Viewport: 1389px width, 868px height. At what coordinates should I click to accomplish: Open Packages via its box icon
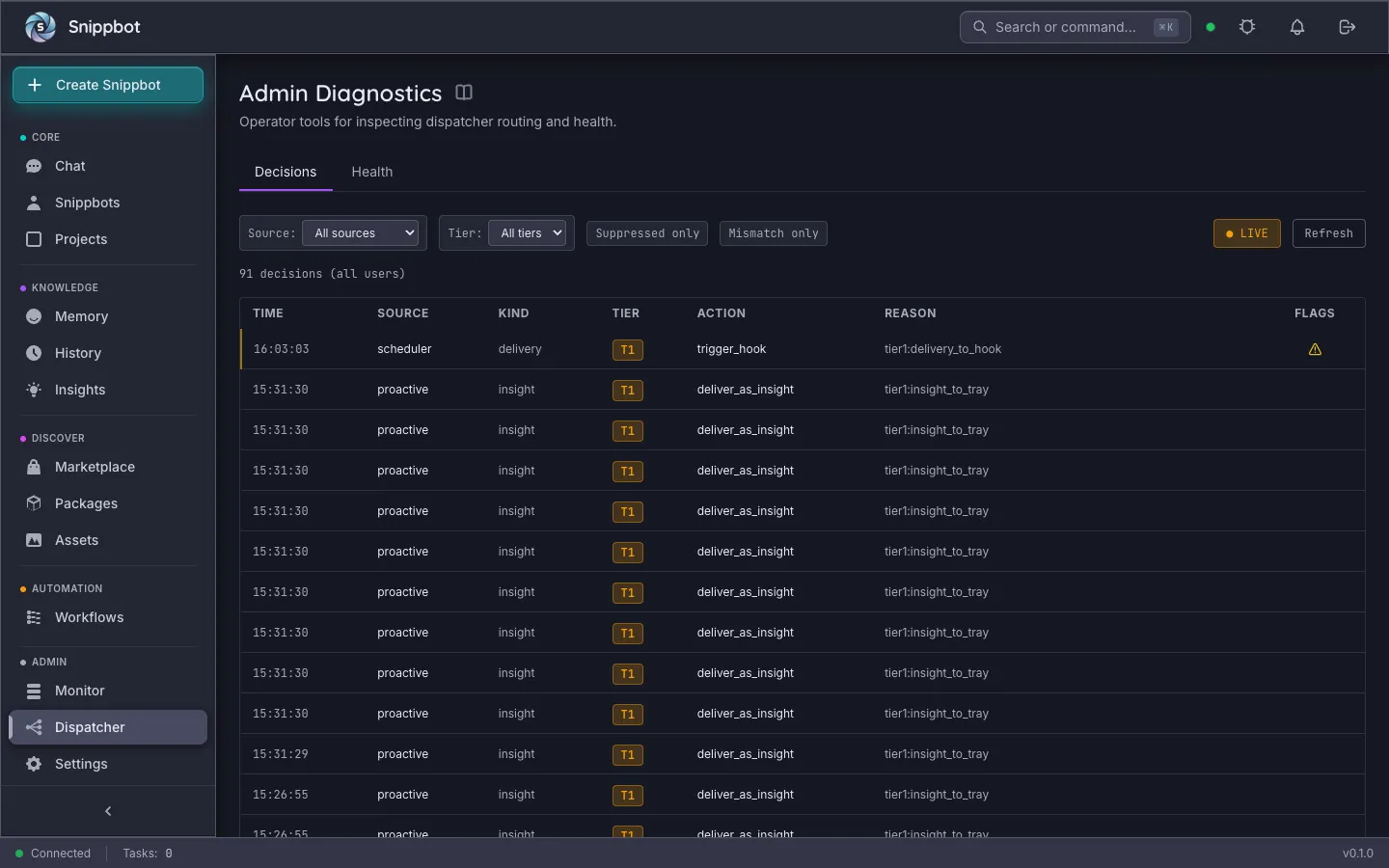(34, 503)
